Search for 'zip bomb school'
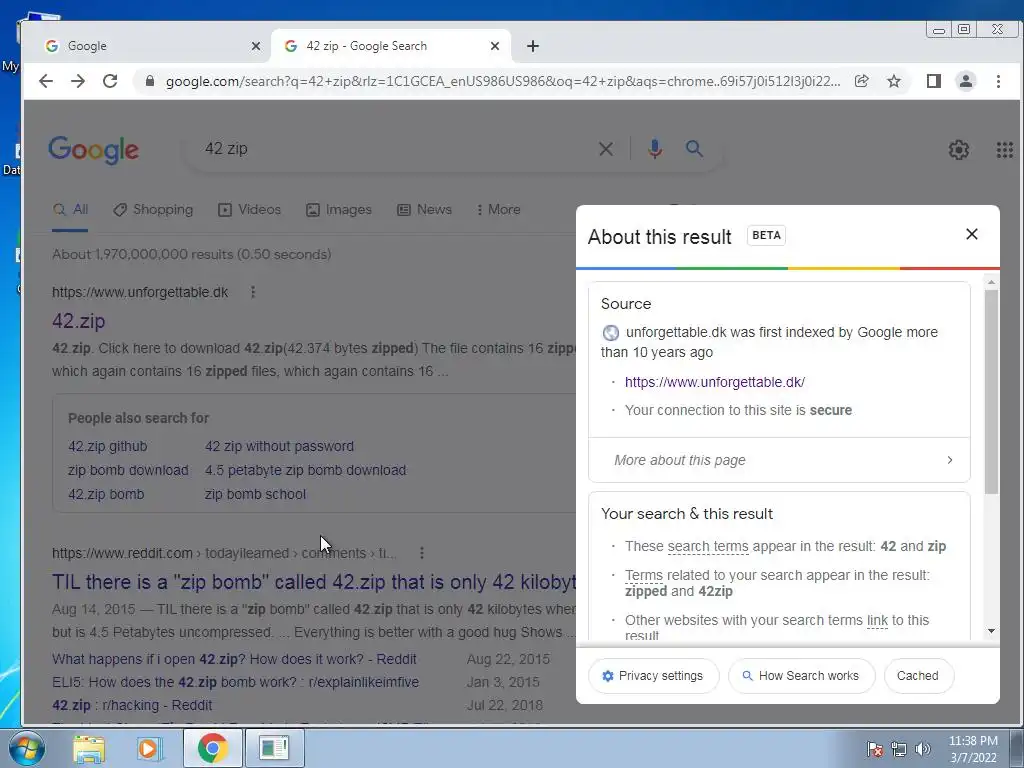 tap(255, 494)
